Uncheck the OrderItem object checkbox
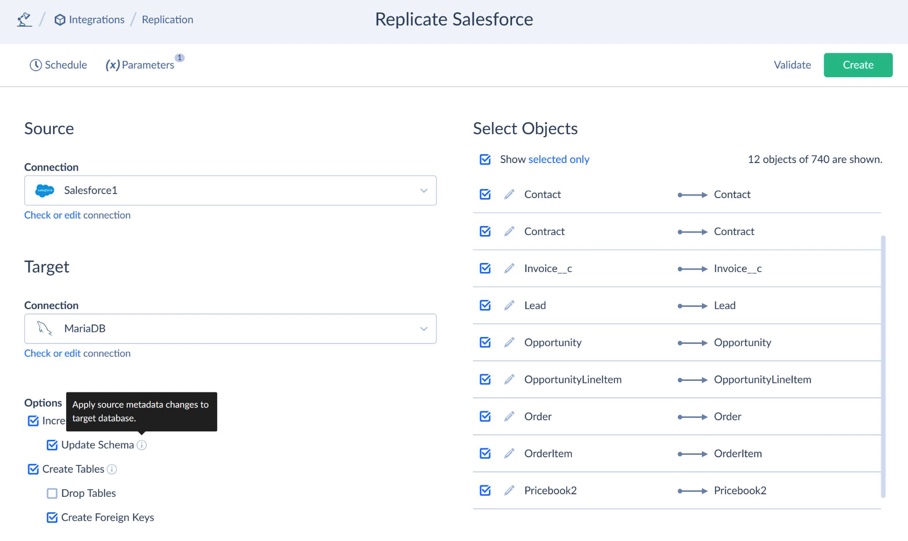 click(x=485, y=454)
